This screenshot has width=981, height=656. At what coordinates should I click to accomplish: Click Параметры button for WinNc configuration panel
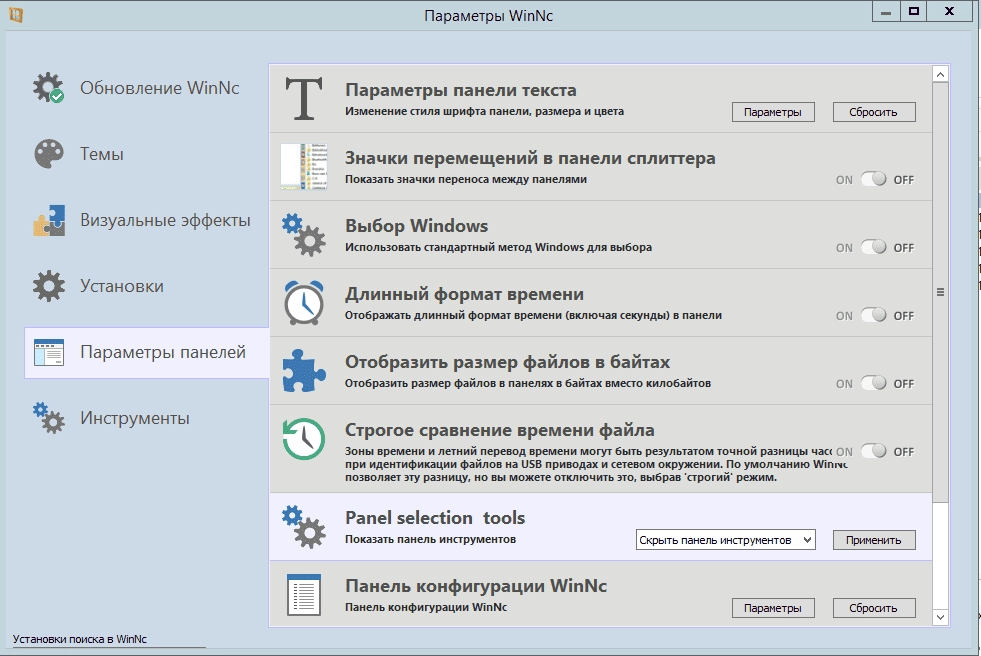[x=773, y=608]
